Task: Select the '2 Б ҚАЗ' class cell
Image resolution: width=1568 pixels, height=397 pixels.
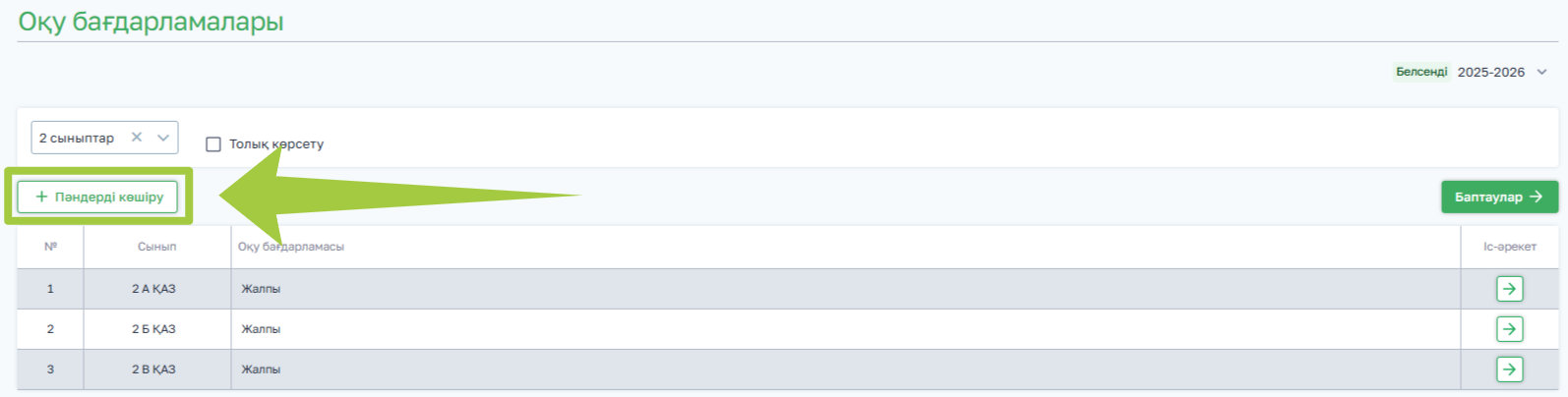Action: tap(154, 329)
